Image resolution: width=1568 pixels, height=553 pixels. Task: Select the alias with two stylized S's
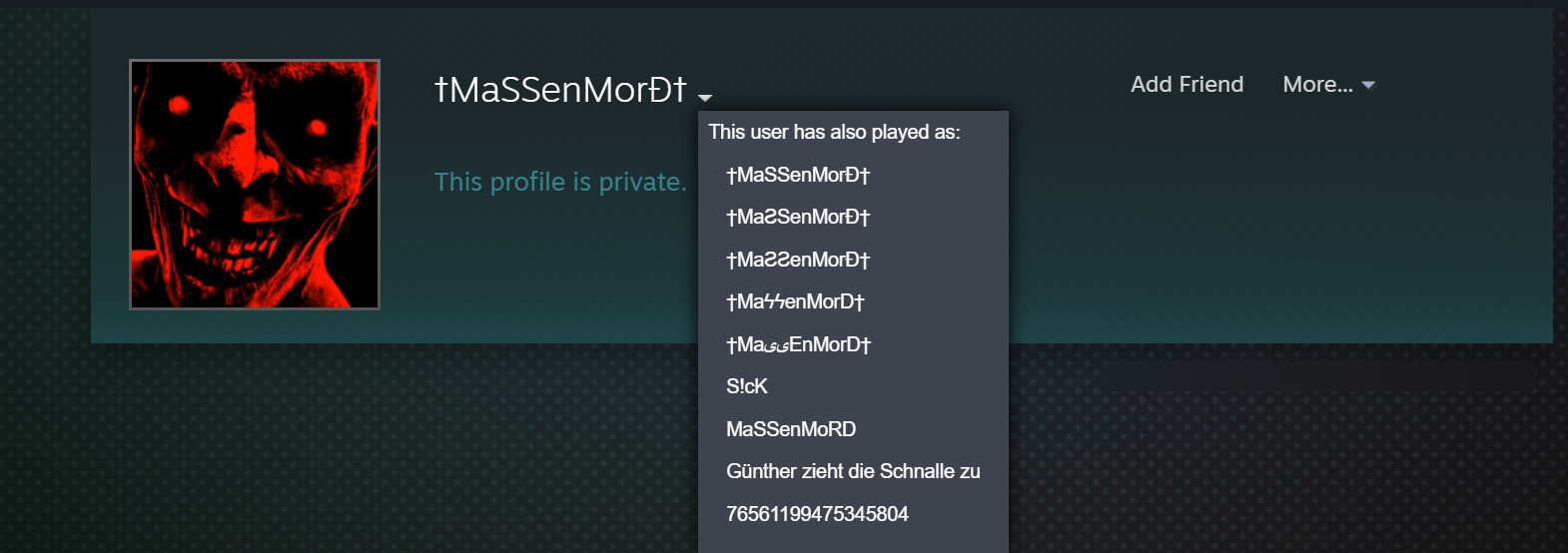798,260
